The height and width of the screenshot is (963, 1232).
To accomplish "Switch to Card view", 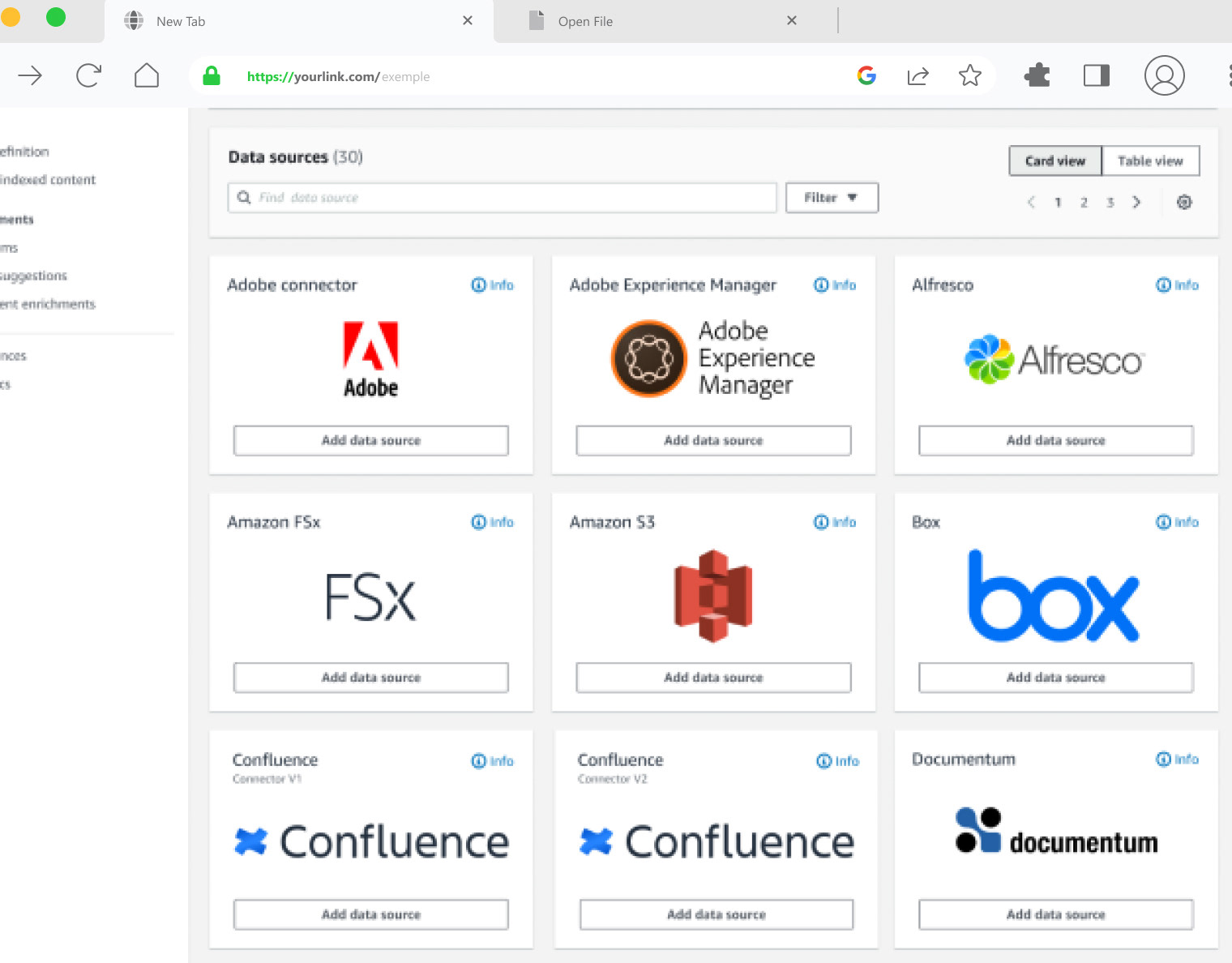I will point(1055,160).
